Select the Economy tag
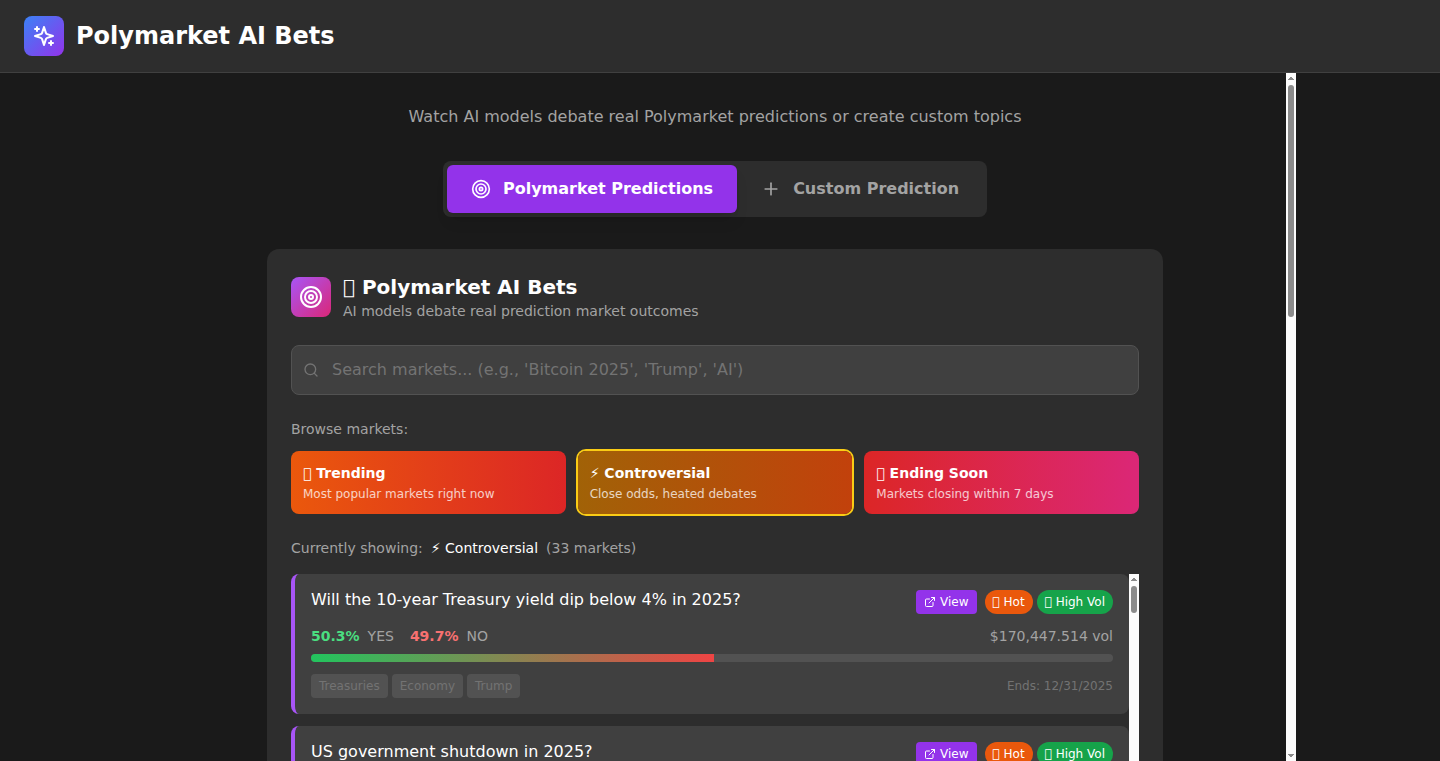Viewport: 1440px width, 761px height. 427,686
